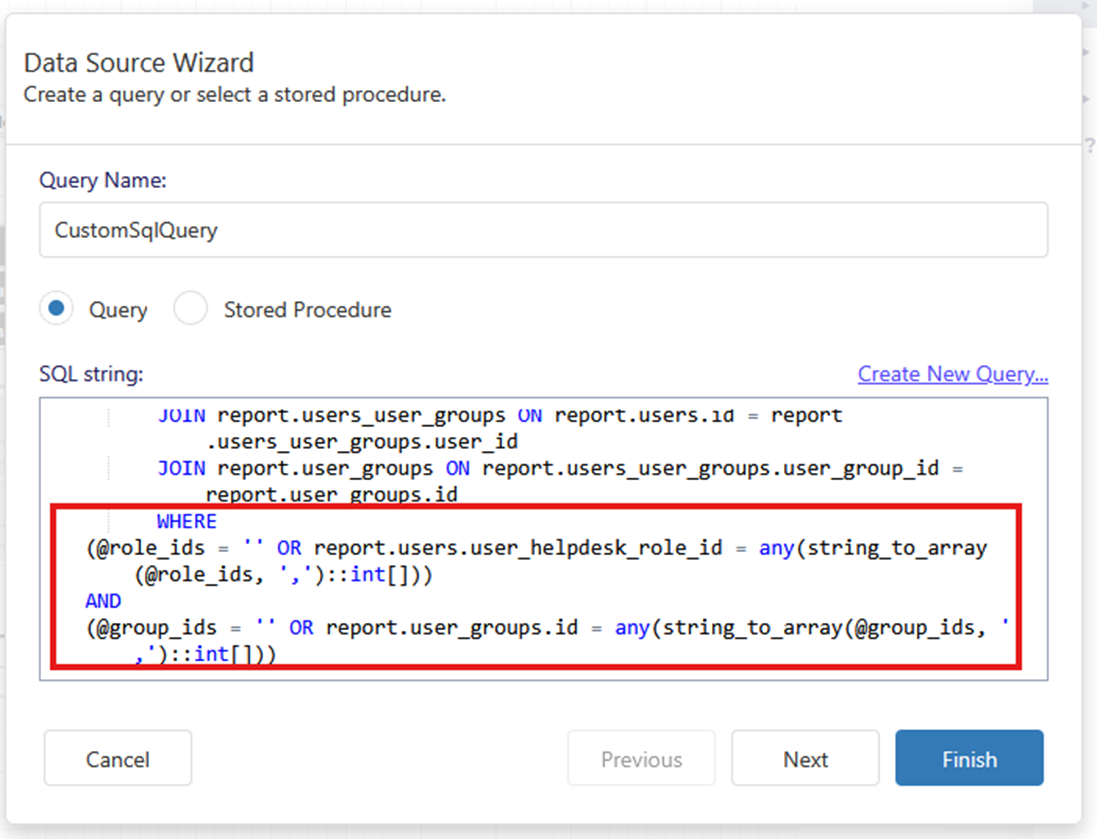Click the Data Source Wizard title
Viewport: 1097px width, 839px height.
click(x=139, y=63)
